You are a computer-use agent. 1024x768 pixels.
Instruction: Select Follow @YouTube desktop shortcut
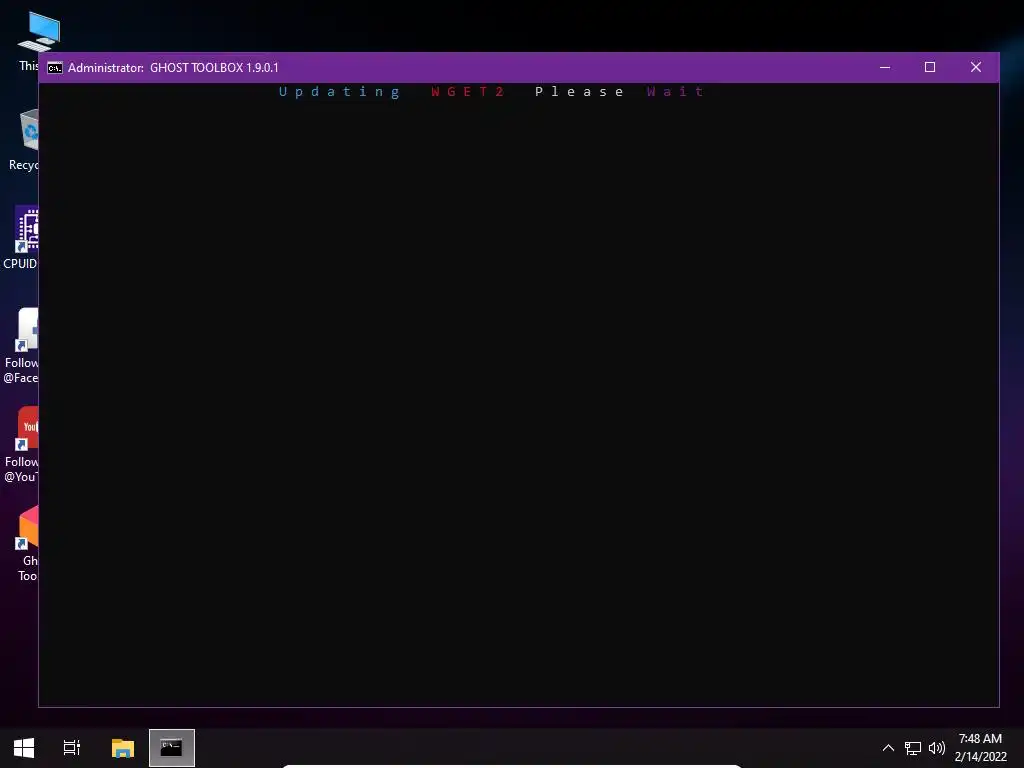21,445
